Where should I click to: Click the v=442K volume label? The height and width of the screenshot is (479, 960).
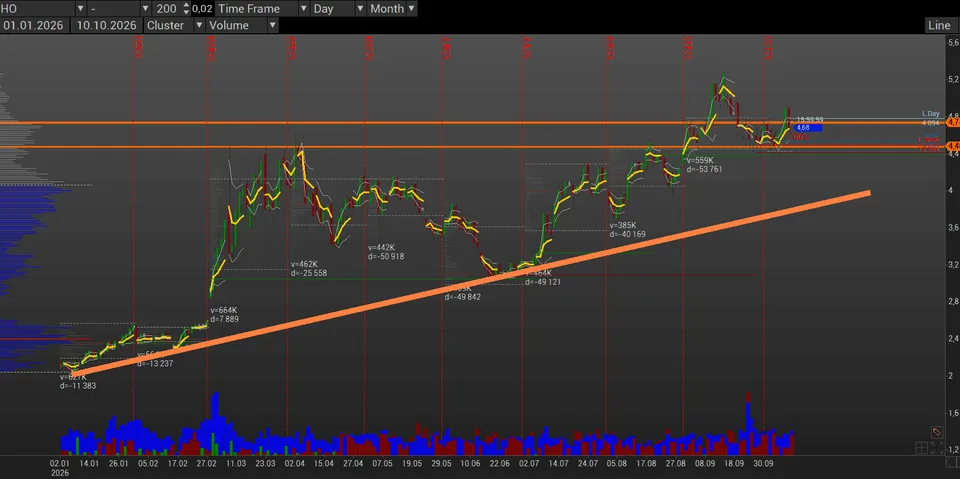click(x=381, y=247)
